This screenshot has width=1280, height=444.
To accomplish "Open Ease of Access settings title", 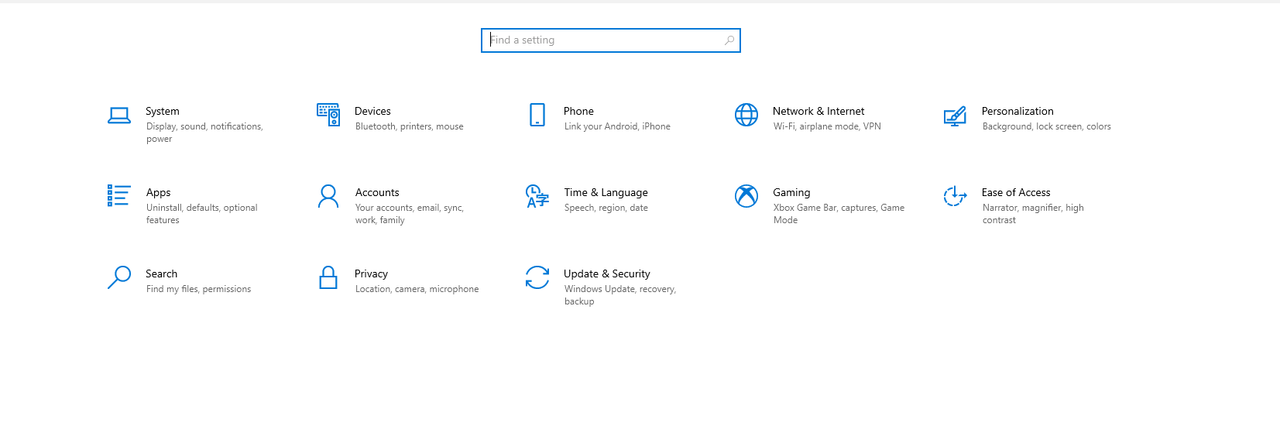I will click(1016, 192).
